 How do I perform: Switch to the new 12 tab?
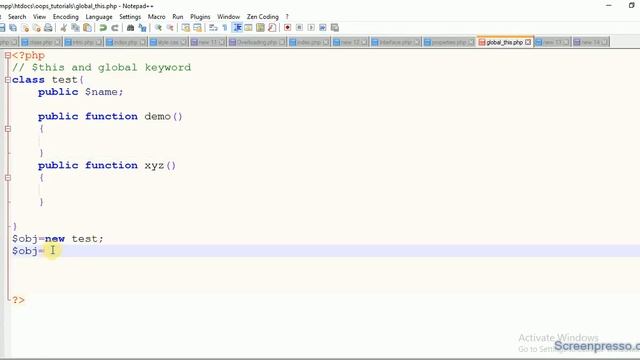point(350,42)
